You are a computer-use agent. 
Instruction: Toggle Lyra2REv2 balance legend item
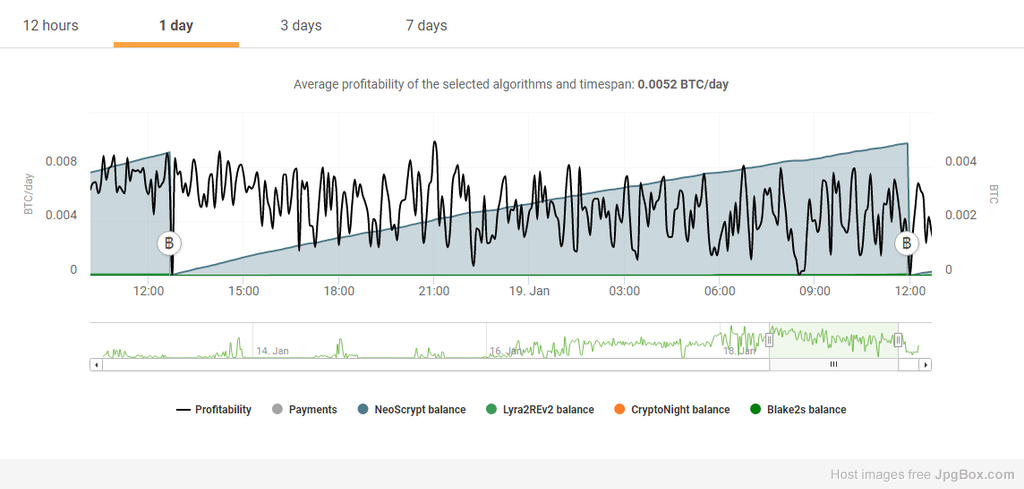539,409
